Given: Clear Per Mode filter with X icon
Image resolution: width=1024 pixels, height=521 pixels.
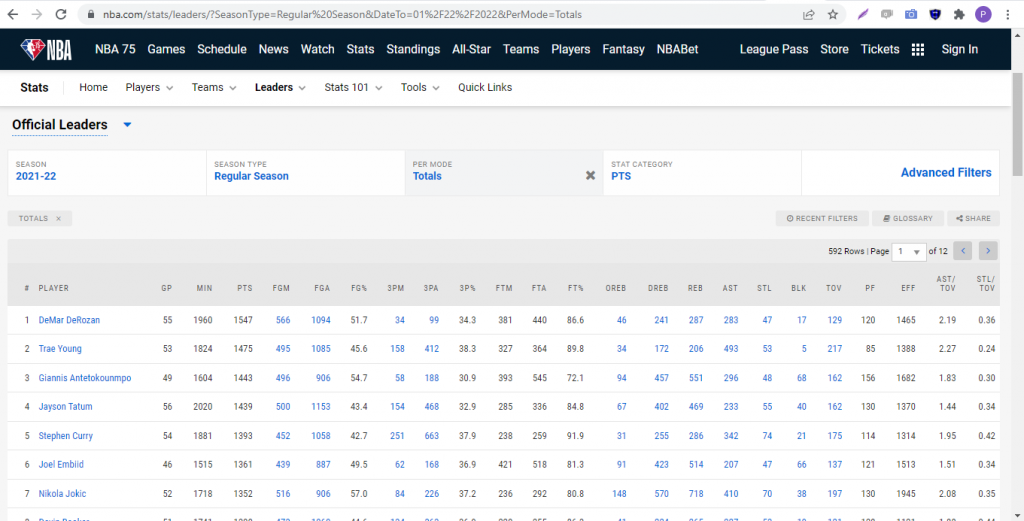Looking at the screenshot, I should coord(590,175).
